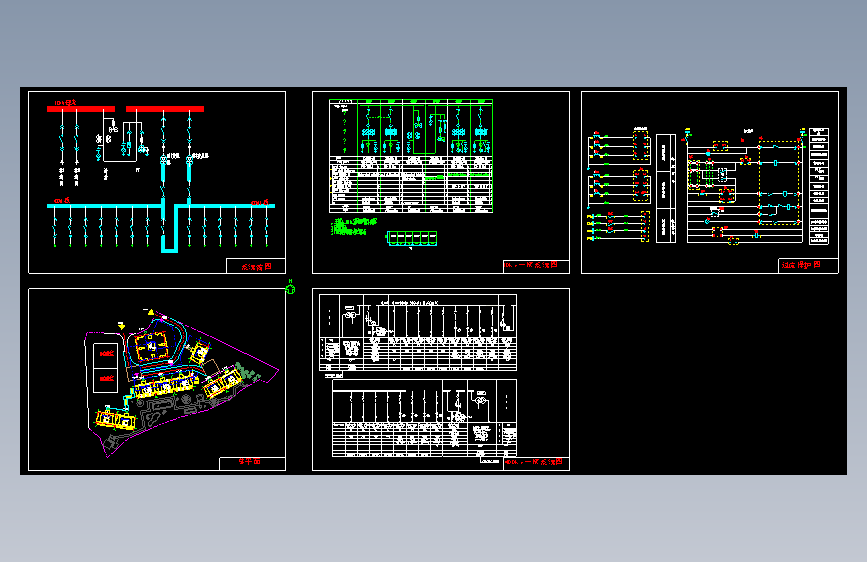Click the cyan cabinet-row elevation below the green table

point(412,238)
